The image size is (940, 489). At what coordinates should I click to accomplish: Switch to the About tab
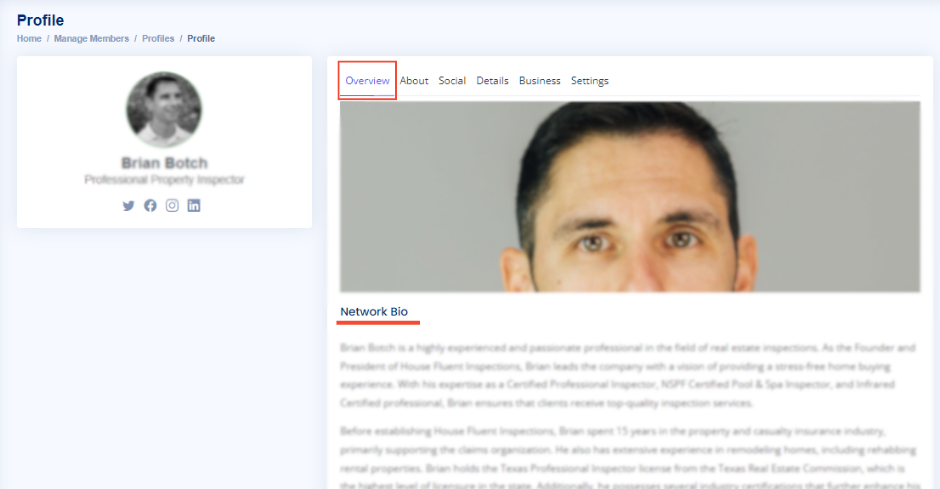414,81
